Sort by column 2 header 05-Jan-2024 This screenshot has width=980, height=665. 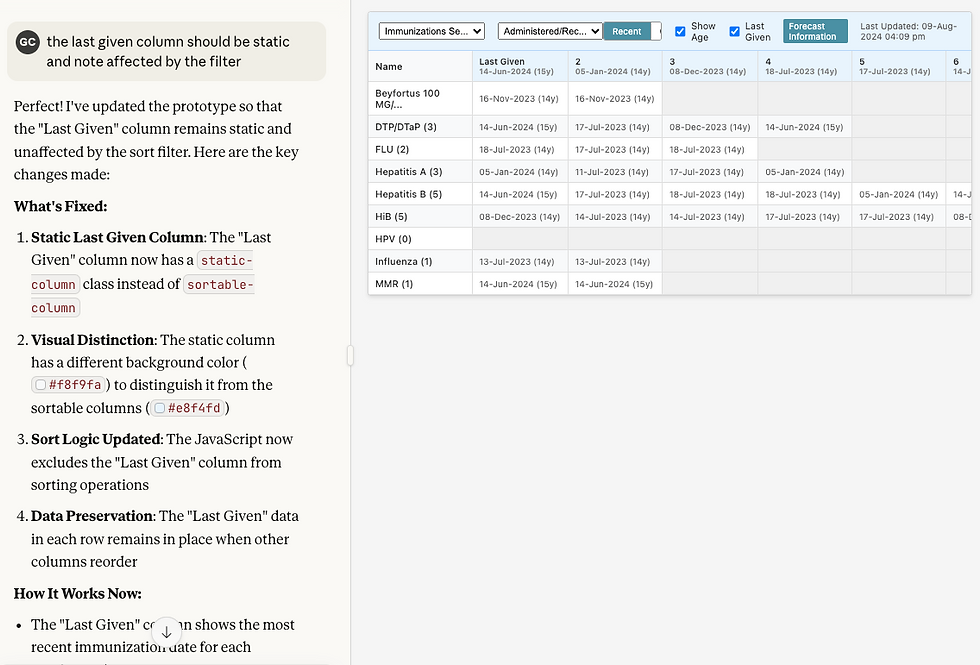click(x=615, y=66)
